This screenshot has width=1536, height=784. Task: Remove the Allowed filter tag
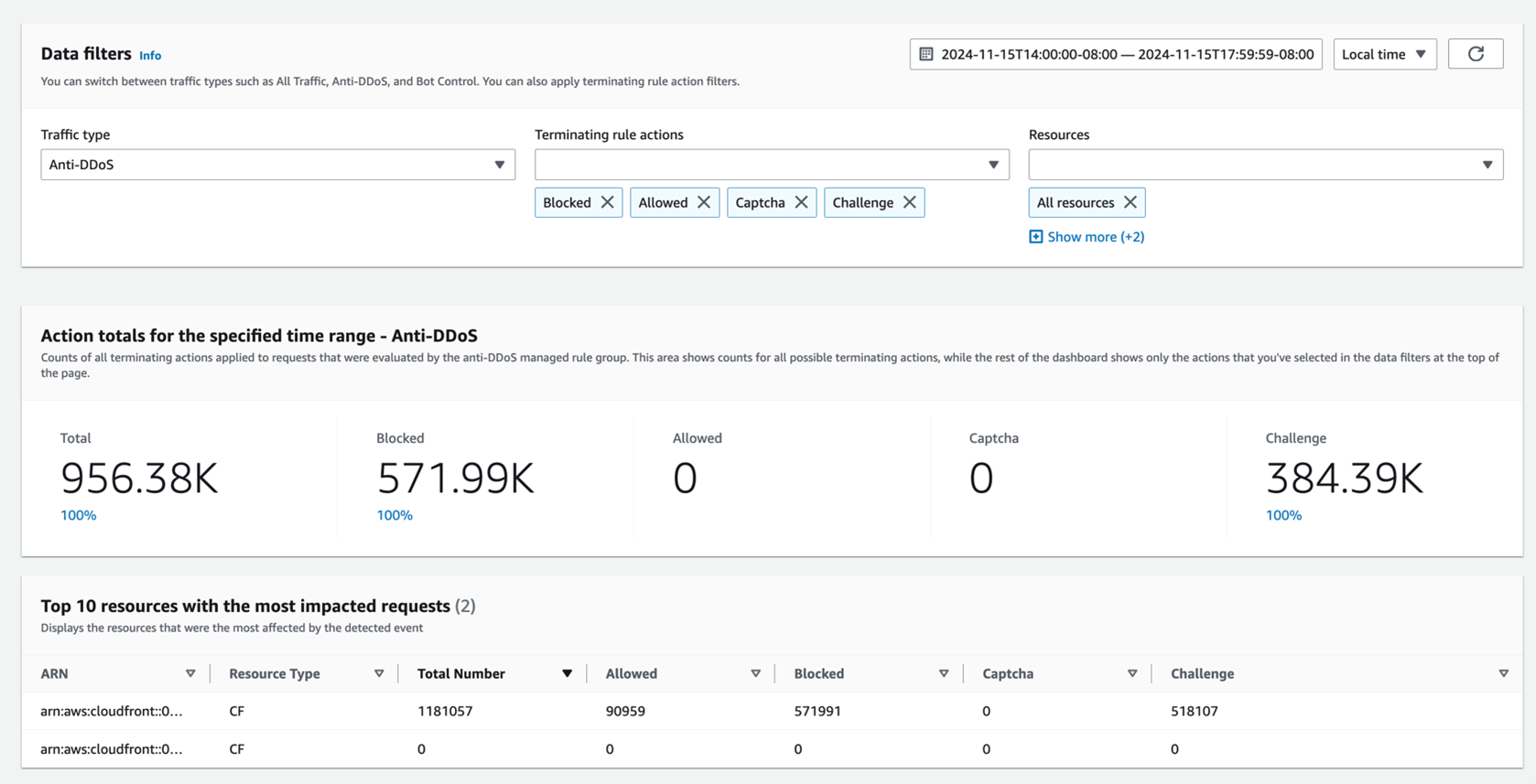(704, 202)
